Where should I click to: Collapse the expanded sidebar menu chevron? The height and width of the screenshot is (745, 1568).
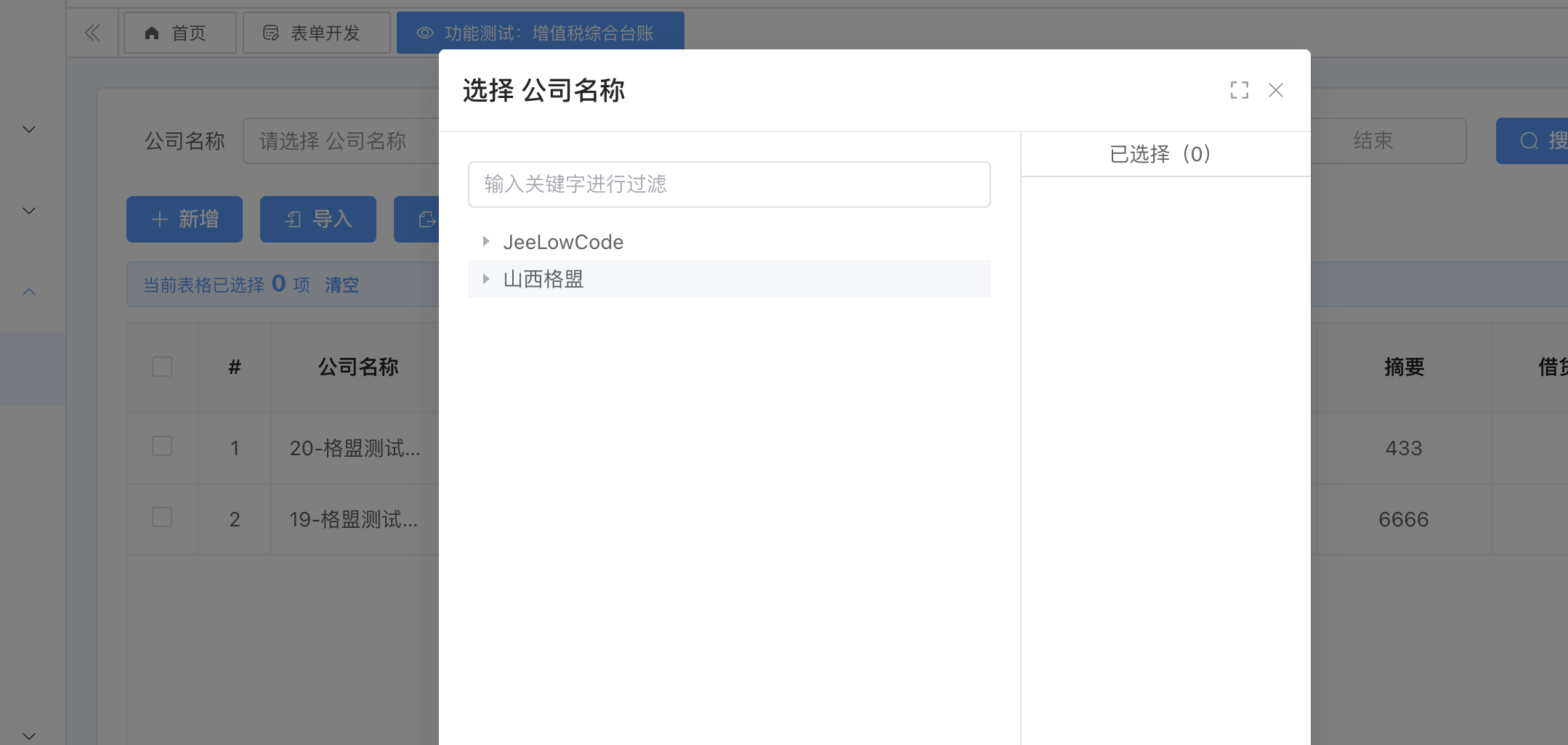(x=29, y=292)
